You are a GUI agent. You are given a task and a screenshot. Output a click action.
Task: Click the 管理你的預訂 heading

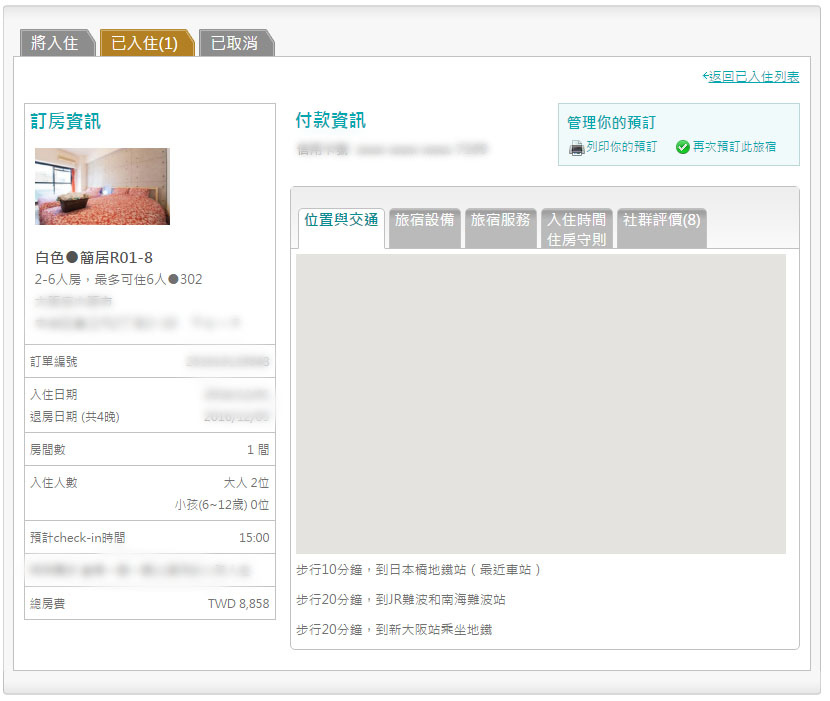point(611,123)
